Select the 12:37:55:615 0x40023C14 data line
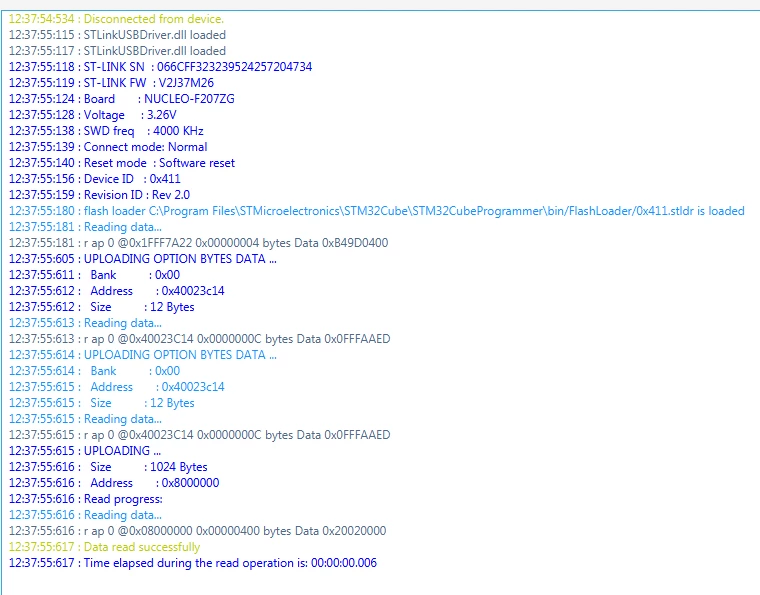Screen dimensions: 760x595 tap(200, 435)
